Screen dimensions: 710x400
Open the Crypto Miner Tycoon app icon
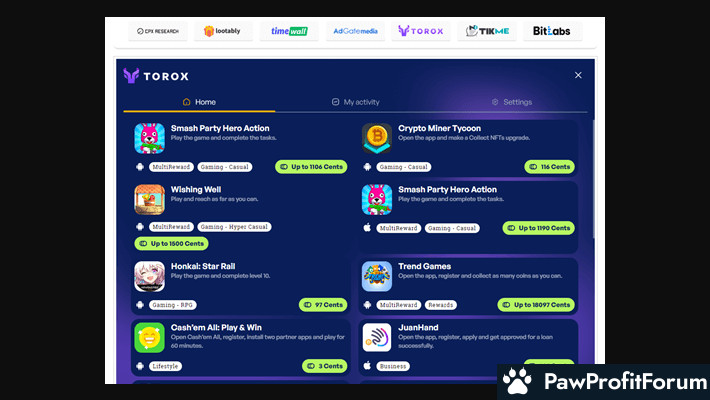(x=377, y=138)
